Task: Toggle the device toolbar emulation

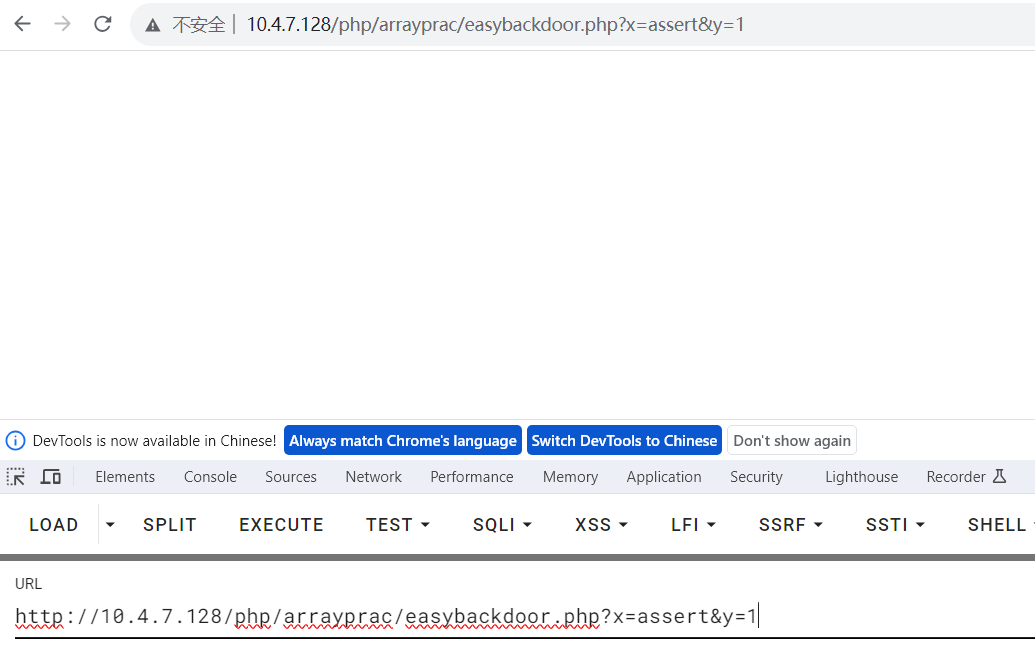Action: [51, 477]
